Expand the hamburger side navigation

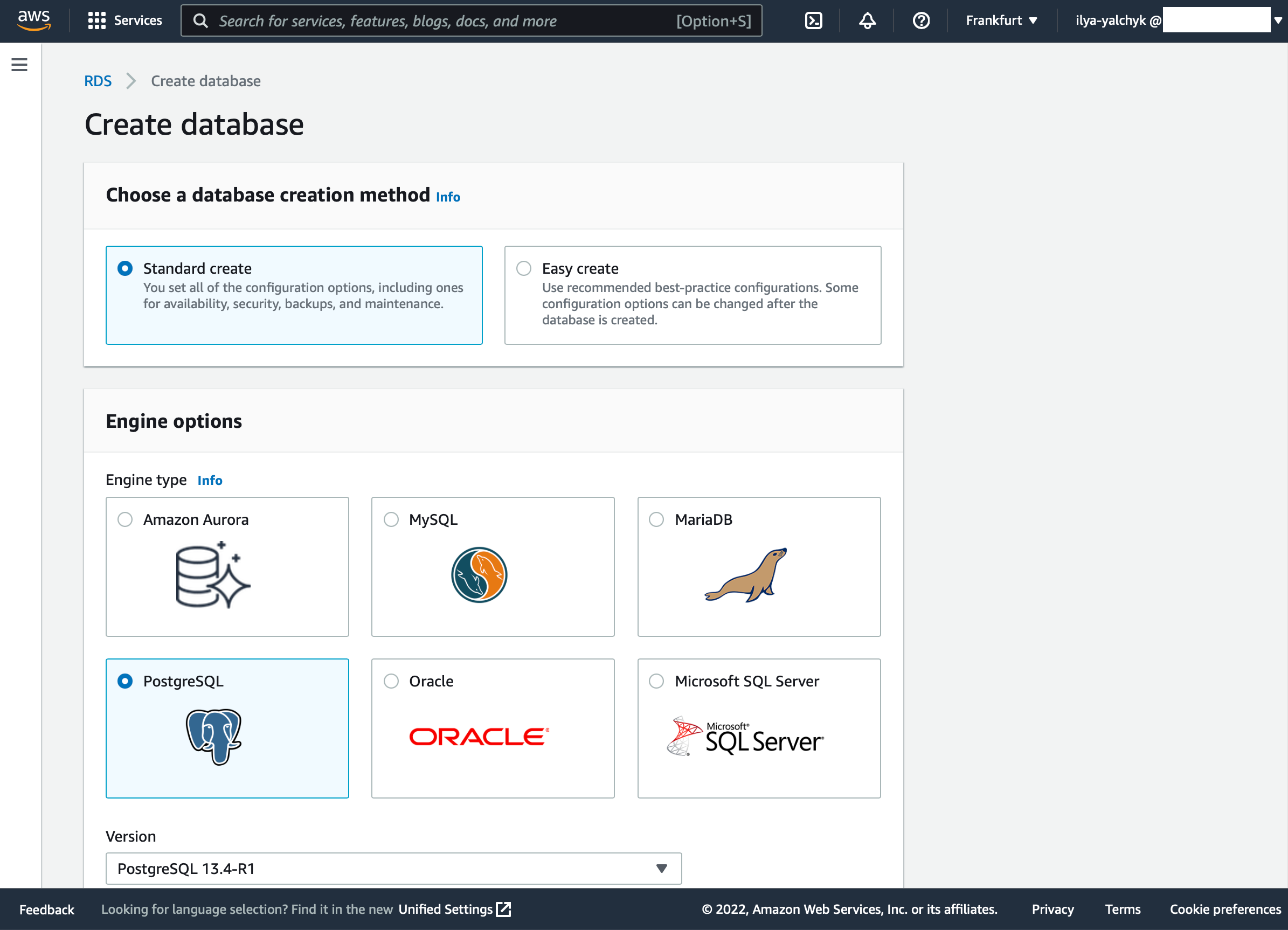pos(19,65)
